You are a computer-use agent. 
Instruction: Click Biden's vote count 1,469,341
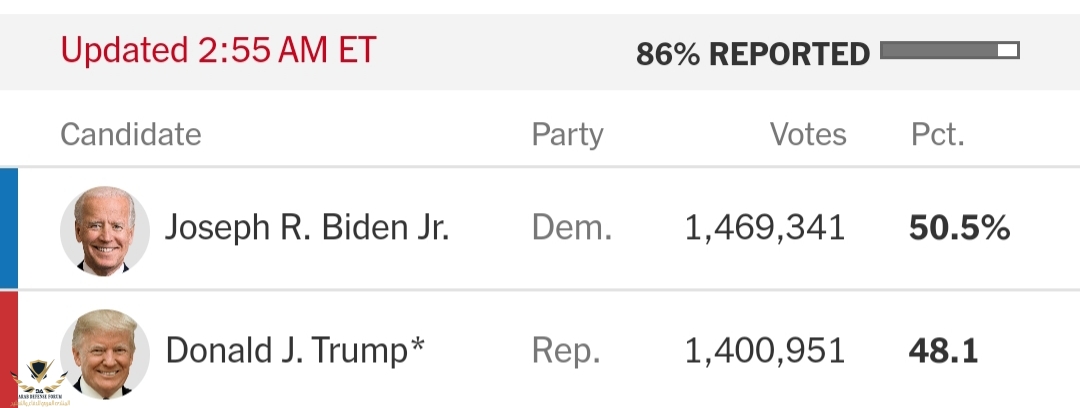[765, 228]
